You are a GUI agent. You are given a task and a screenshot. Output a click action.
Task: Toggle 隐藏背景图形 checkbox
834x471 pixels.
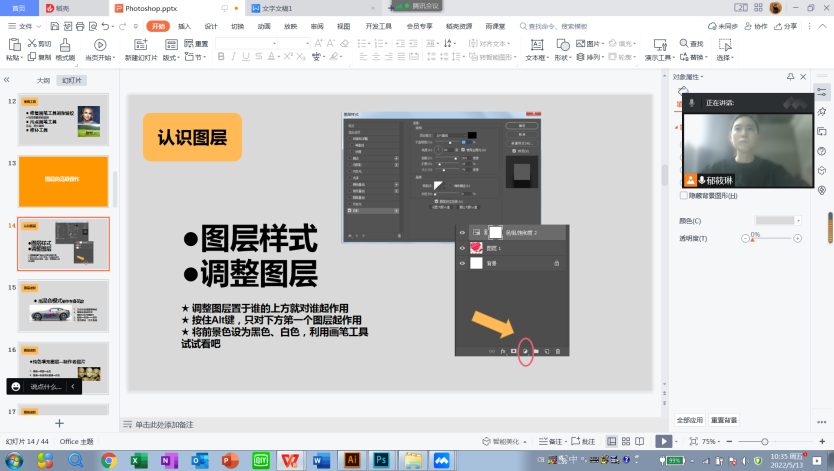[x=682, y=195]
